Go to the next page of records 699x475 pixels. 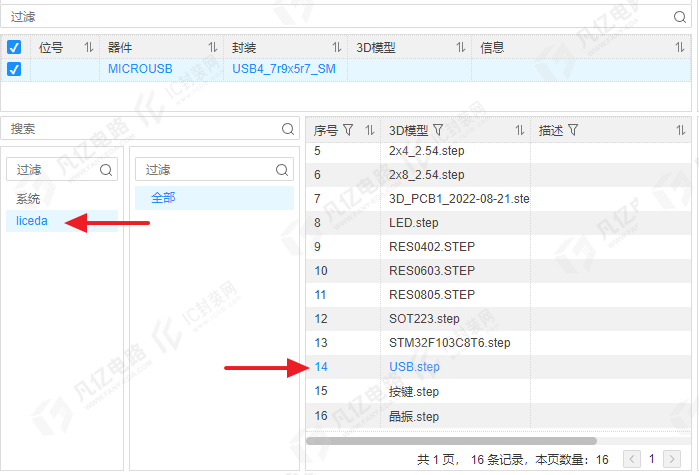tap(672, 459)
